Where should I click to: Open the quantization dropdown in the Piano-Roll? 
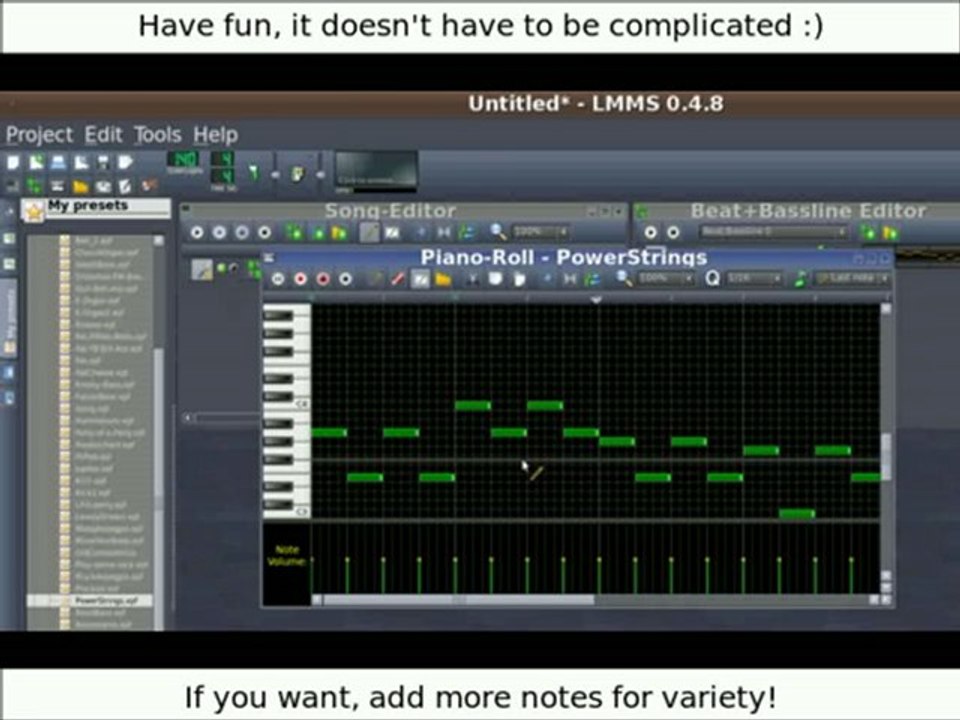756,279
